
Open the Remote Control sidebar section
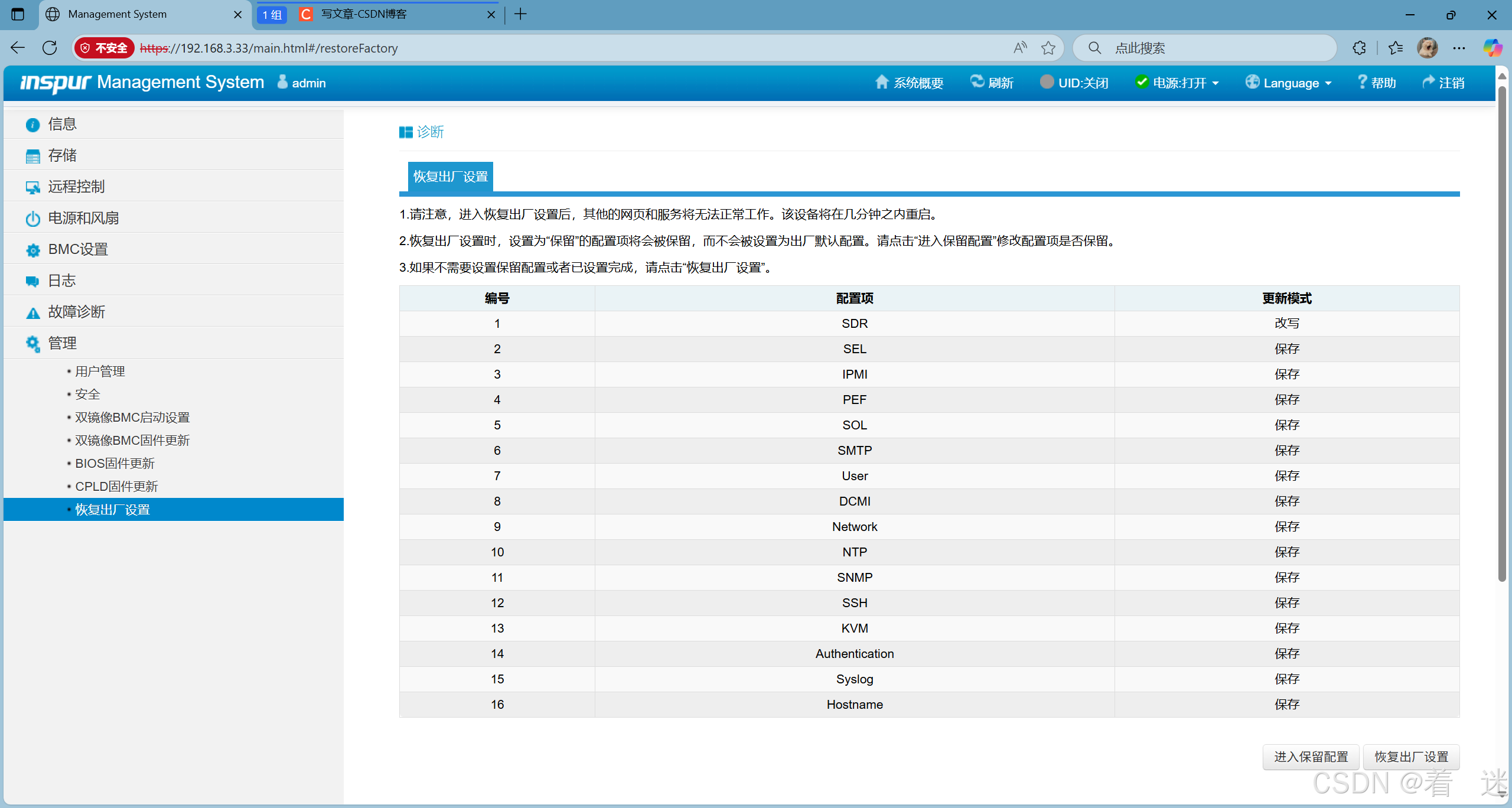tap(76, 187)
